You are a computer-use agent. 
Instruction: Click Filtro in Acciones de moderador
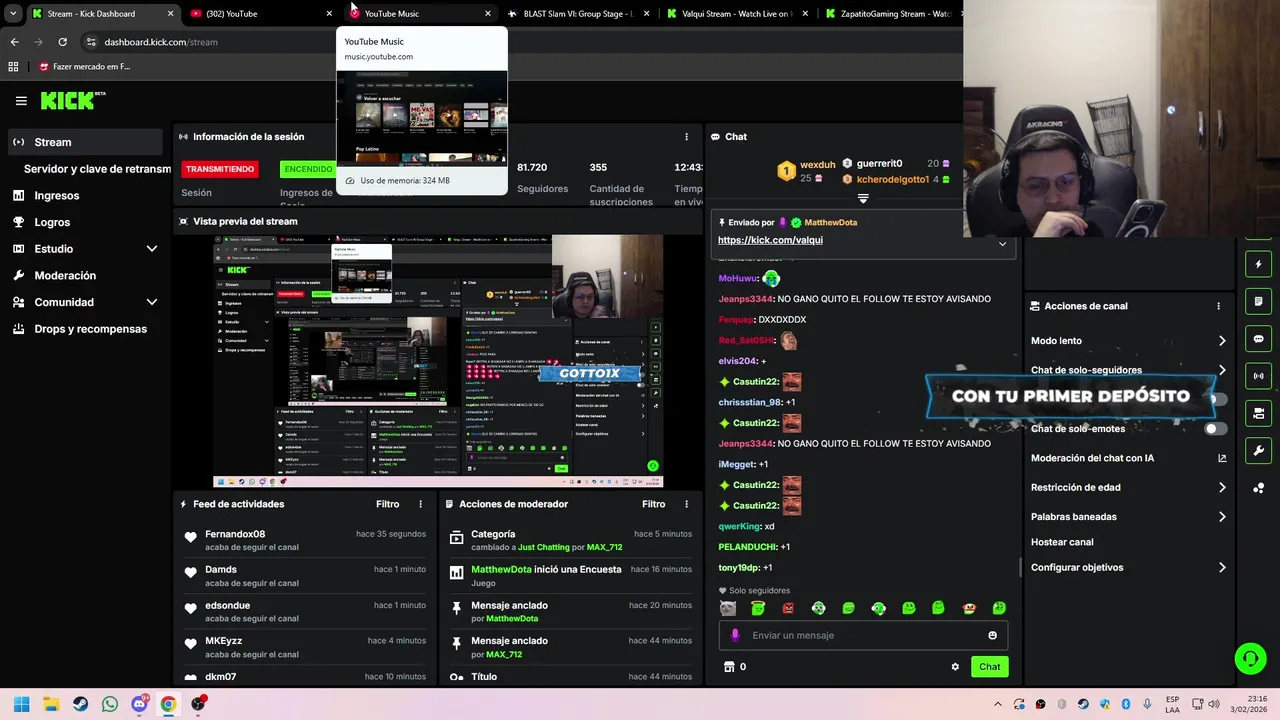(x=653, y=504)
